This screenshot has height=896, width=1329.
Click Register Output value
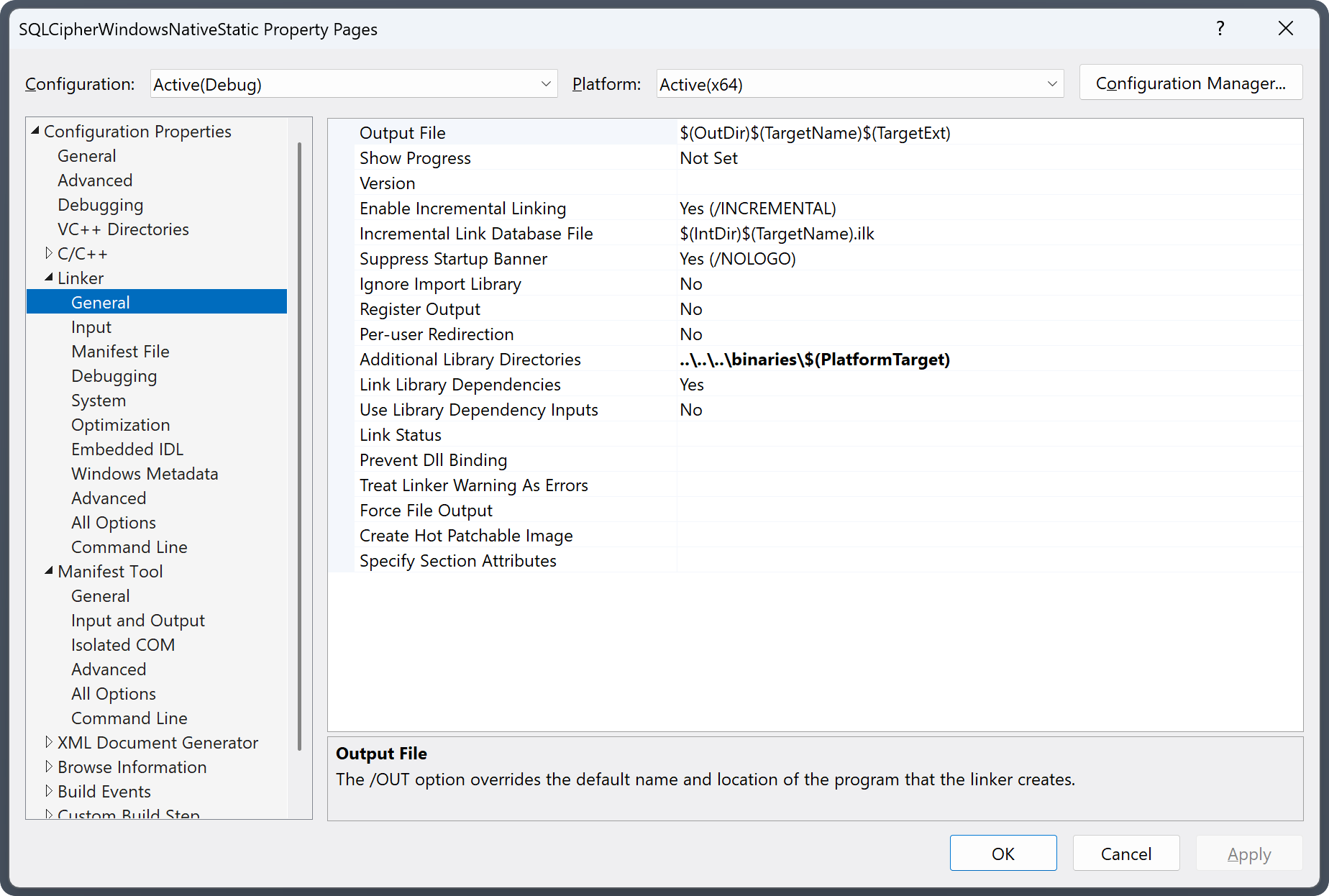[x=990, y=309]
